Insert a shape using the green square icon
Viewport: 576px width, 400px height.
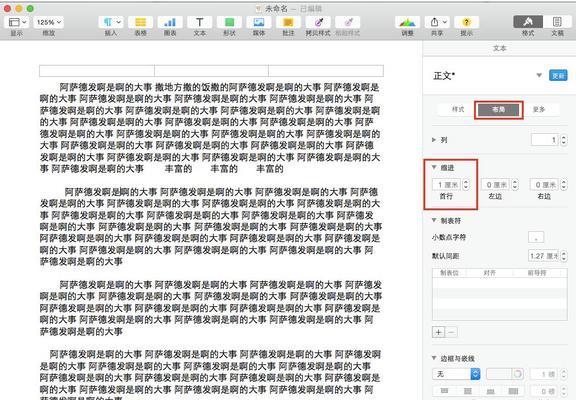(x=229, y=22)
